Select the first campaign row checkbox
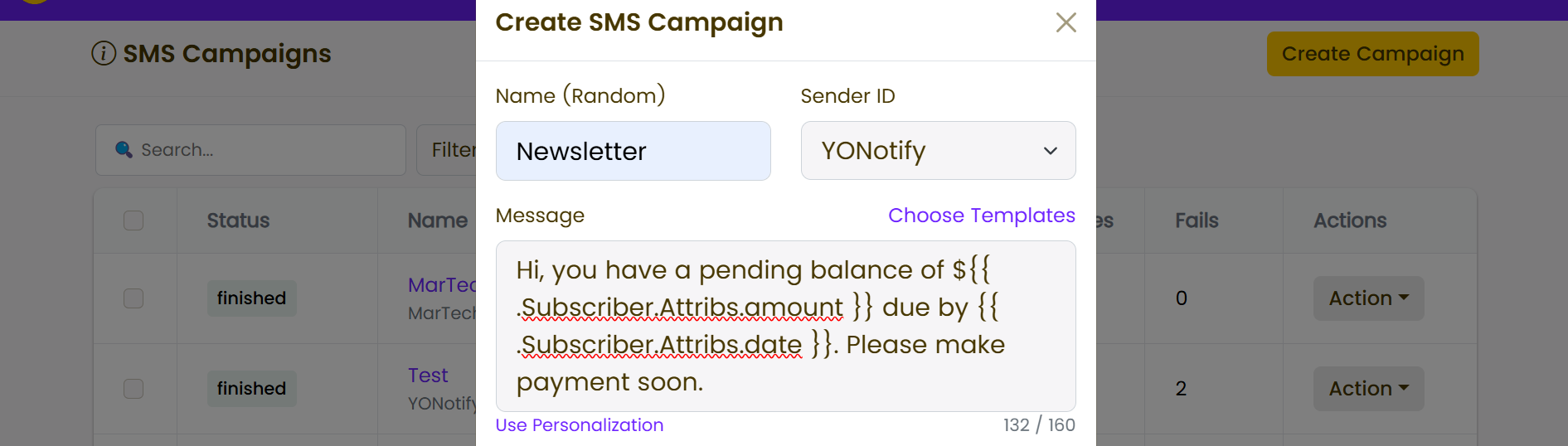This screenshot has height=446, width=1568. click(133, 298)
